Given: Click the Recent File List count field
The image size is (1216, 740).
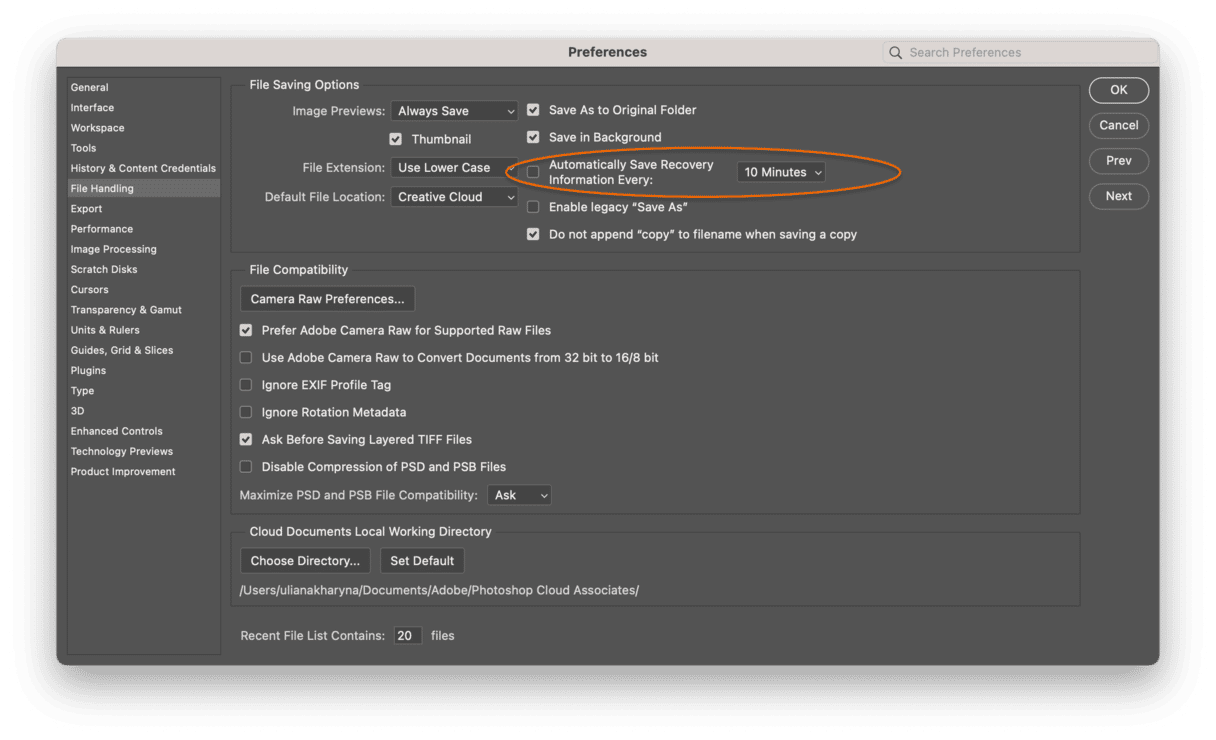Looking at the screenshot, I should tap(407, 636).
